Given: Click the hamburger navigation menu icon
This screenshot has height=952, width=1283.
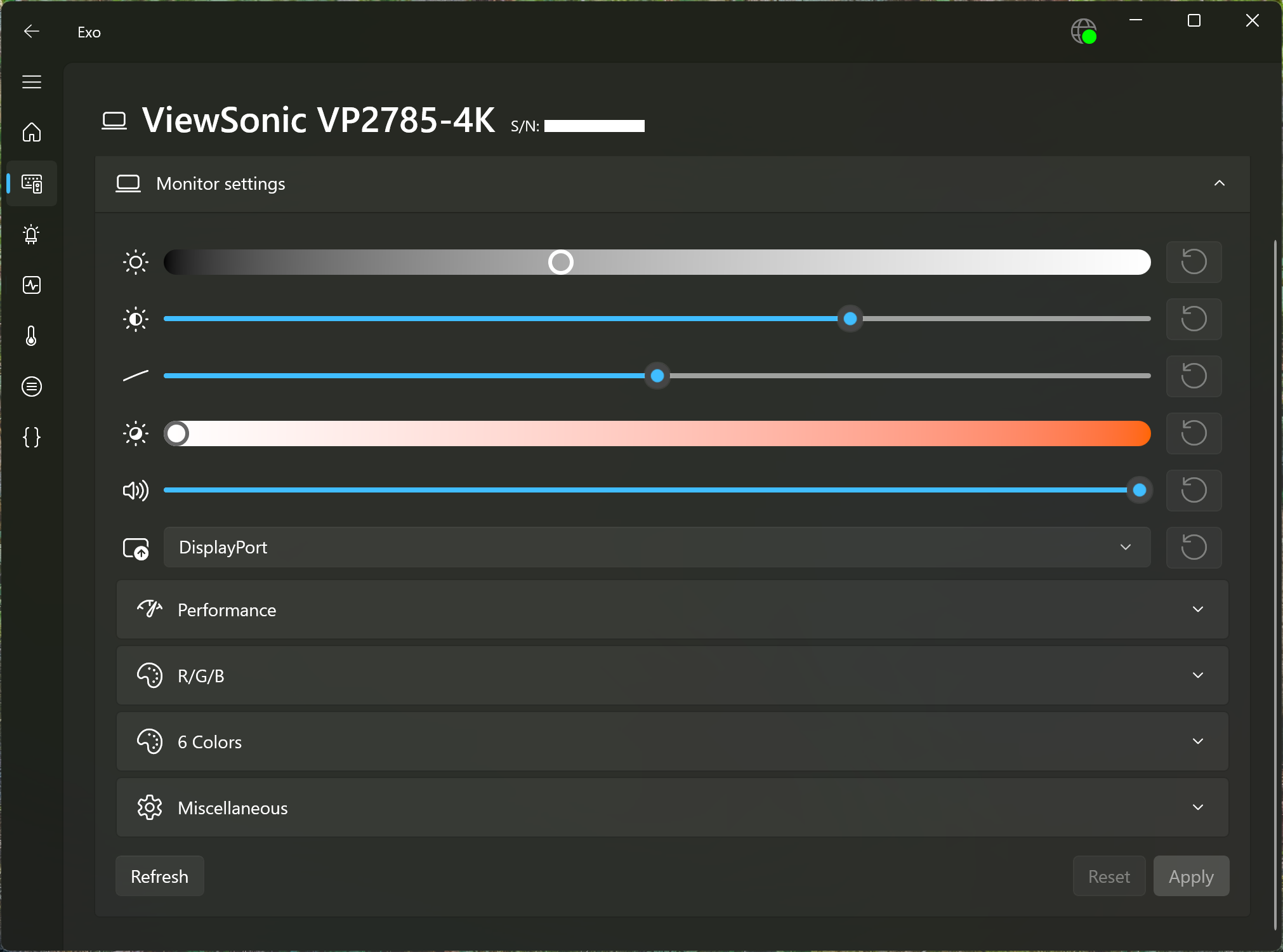Looking at the screenshot, I should coord(32,82).
